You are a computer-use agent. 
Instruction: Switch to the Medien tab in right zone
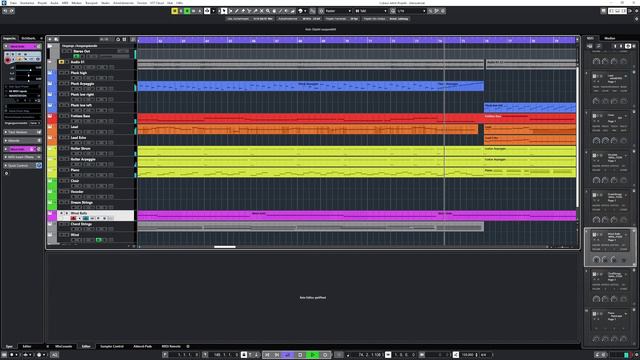610,38
